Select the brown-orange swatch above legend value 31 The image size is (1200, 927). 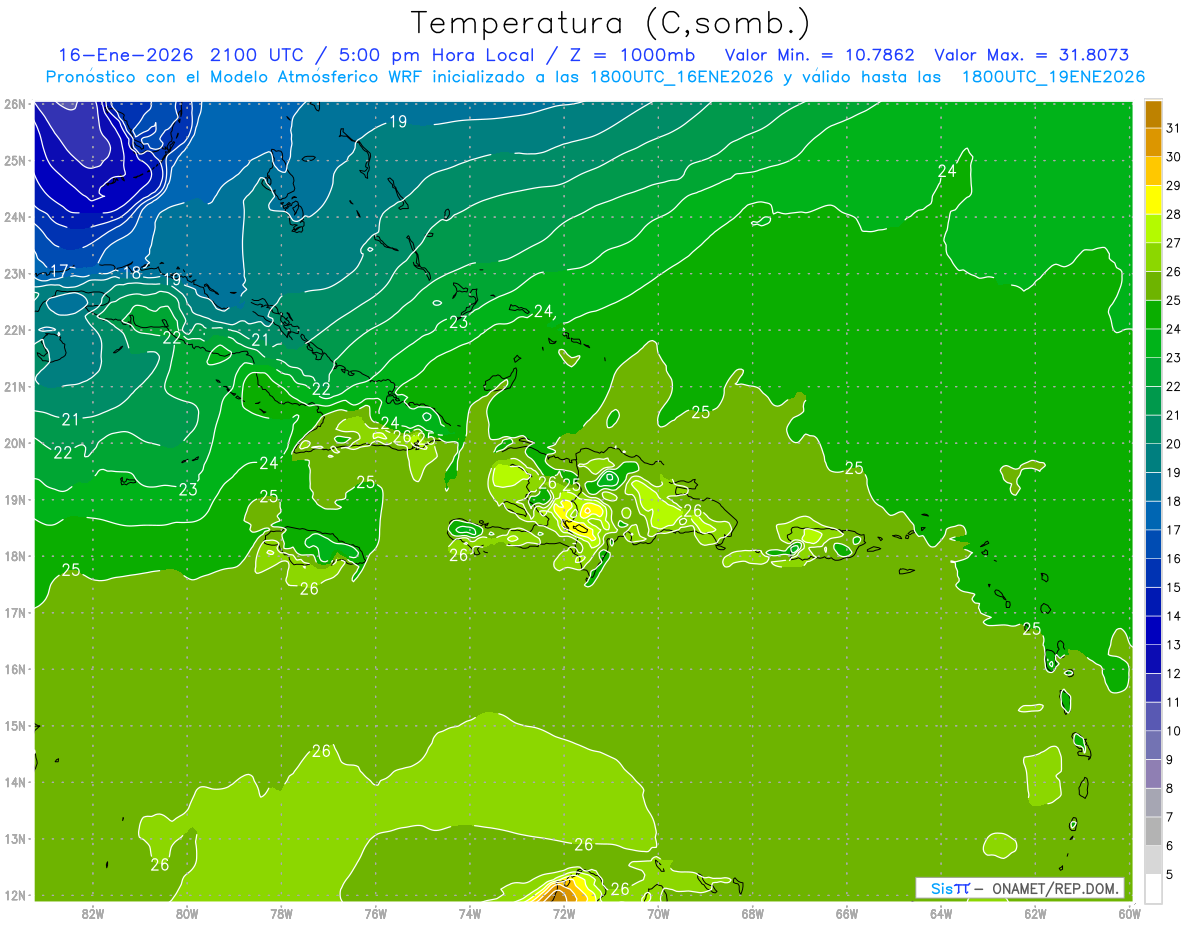coord(1153,114)
